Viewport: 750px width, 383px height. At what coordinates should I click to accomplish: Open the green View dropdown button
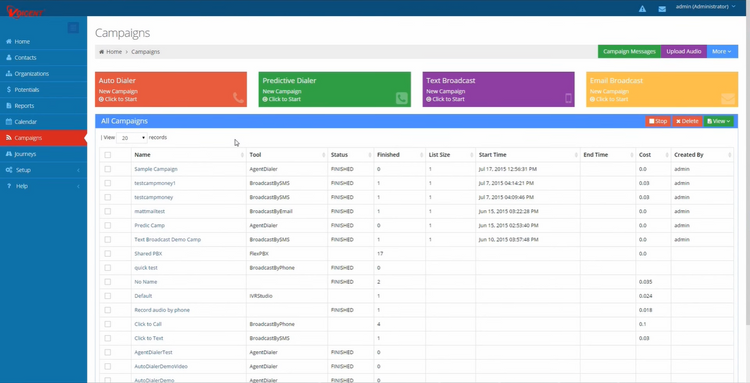pyautogui.click(x=718, y=121)
